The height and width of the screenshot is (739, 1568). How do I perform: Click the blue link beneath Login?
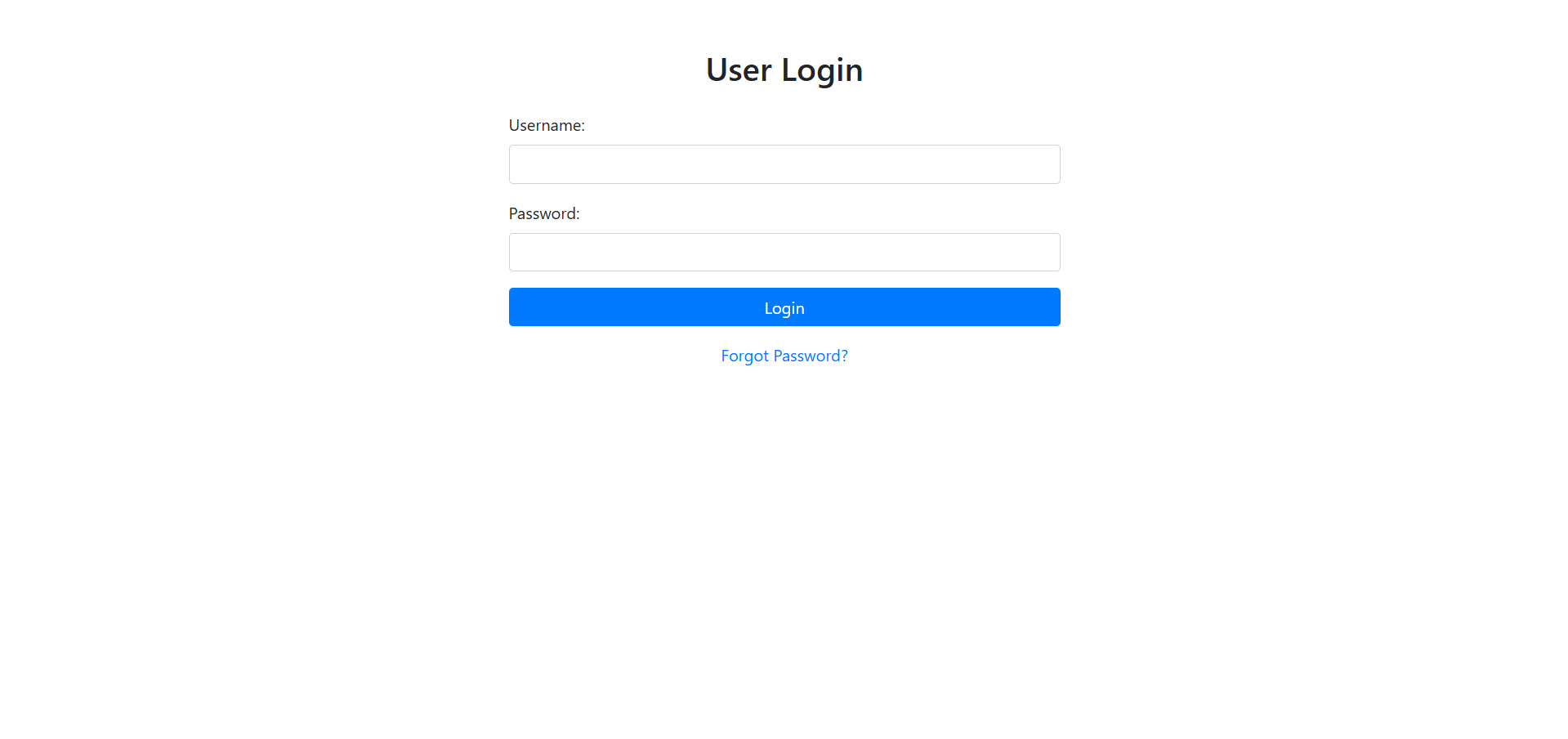784,356
